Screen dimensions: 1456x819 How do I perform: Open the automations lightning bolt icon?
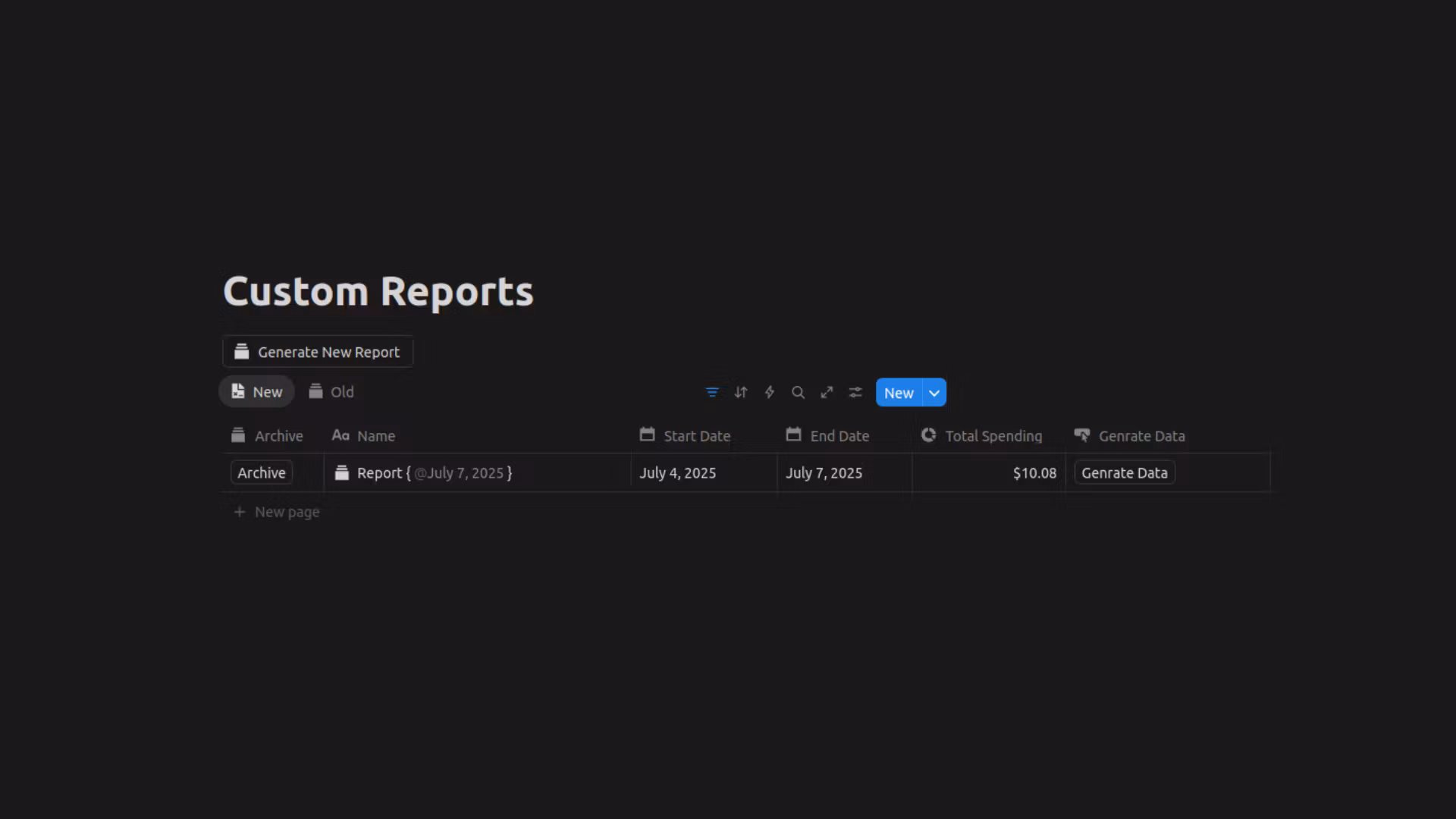770,392
